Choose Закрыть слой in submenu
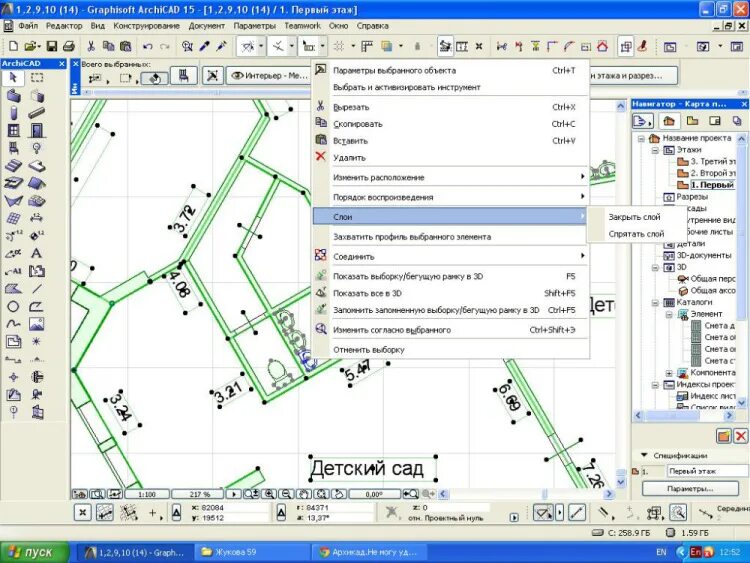 pos(634,217)
